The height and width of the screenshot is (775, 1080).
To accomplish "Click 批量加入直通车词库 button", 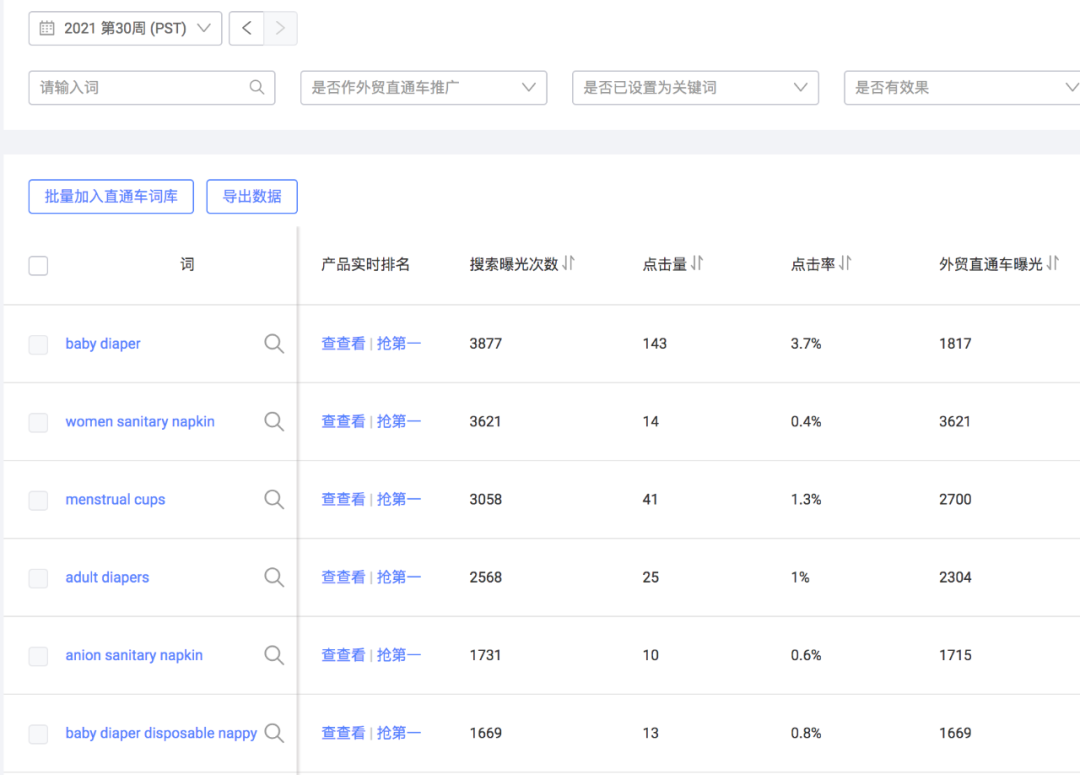I will pos(111,197).
